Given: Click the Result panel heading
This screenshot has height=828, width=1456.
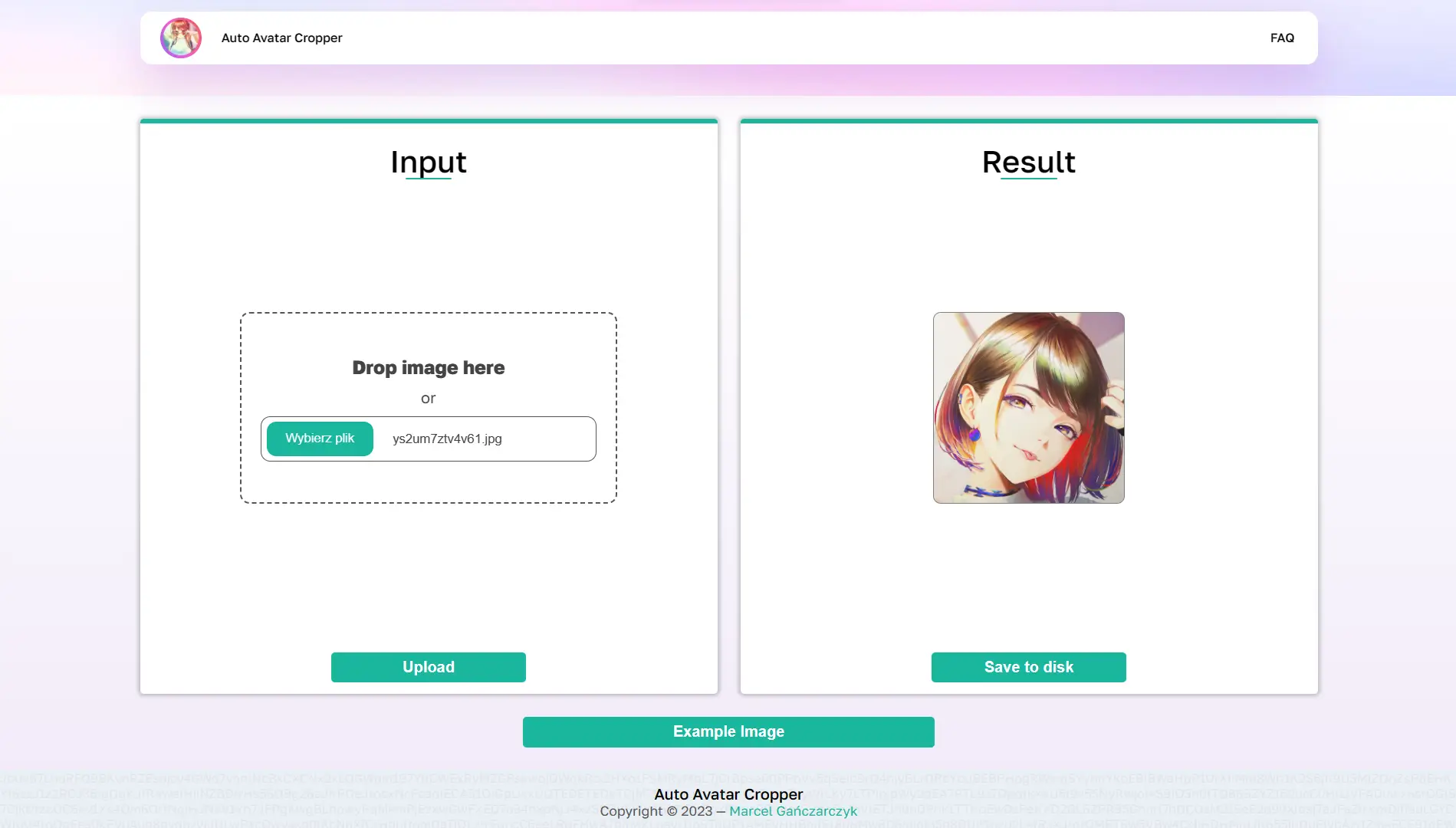Looking at the screenshot, I should [x=1028, y=163].
